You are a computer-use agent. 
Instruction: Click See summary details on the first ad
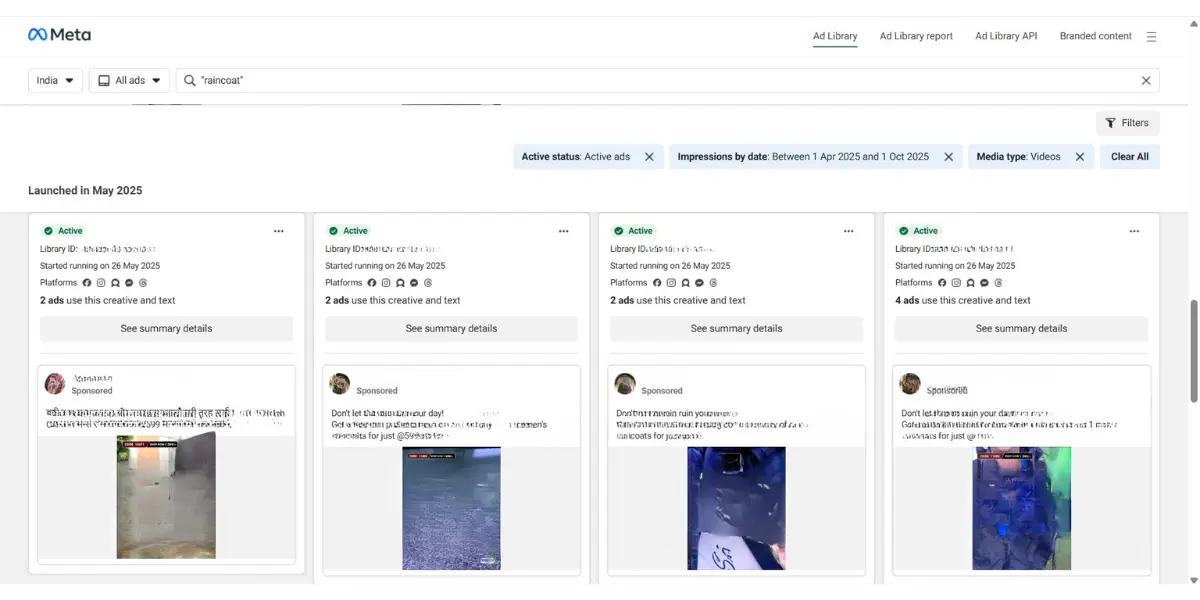[166, 328]
